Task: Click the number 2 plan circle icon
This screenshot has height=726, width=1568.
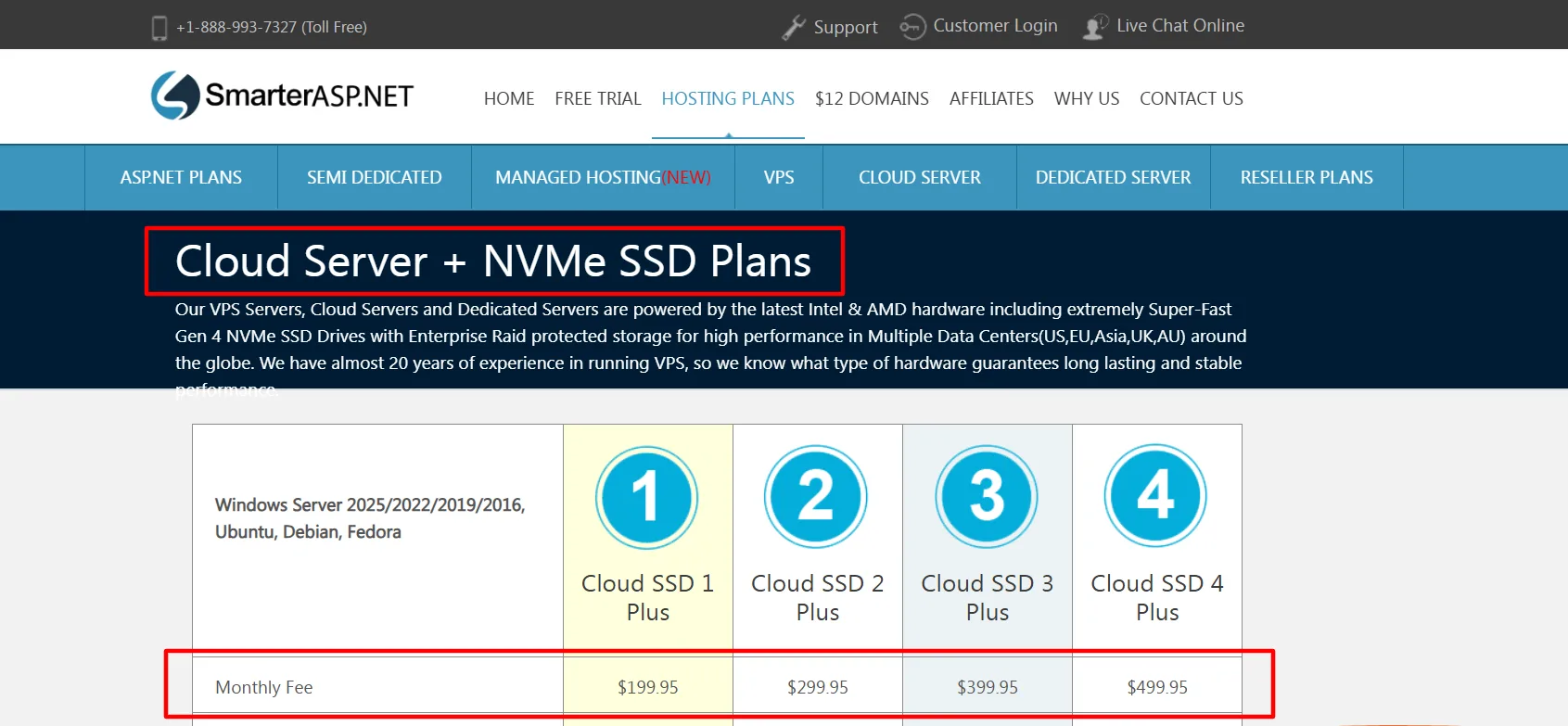Action: tap(816, 497)
